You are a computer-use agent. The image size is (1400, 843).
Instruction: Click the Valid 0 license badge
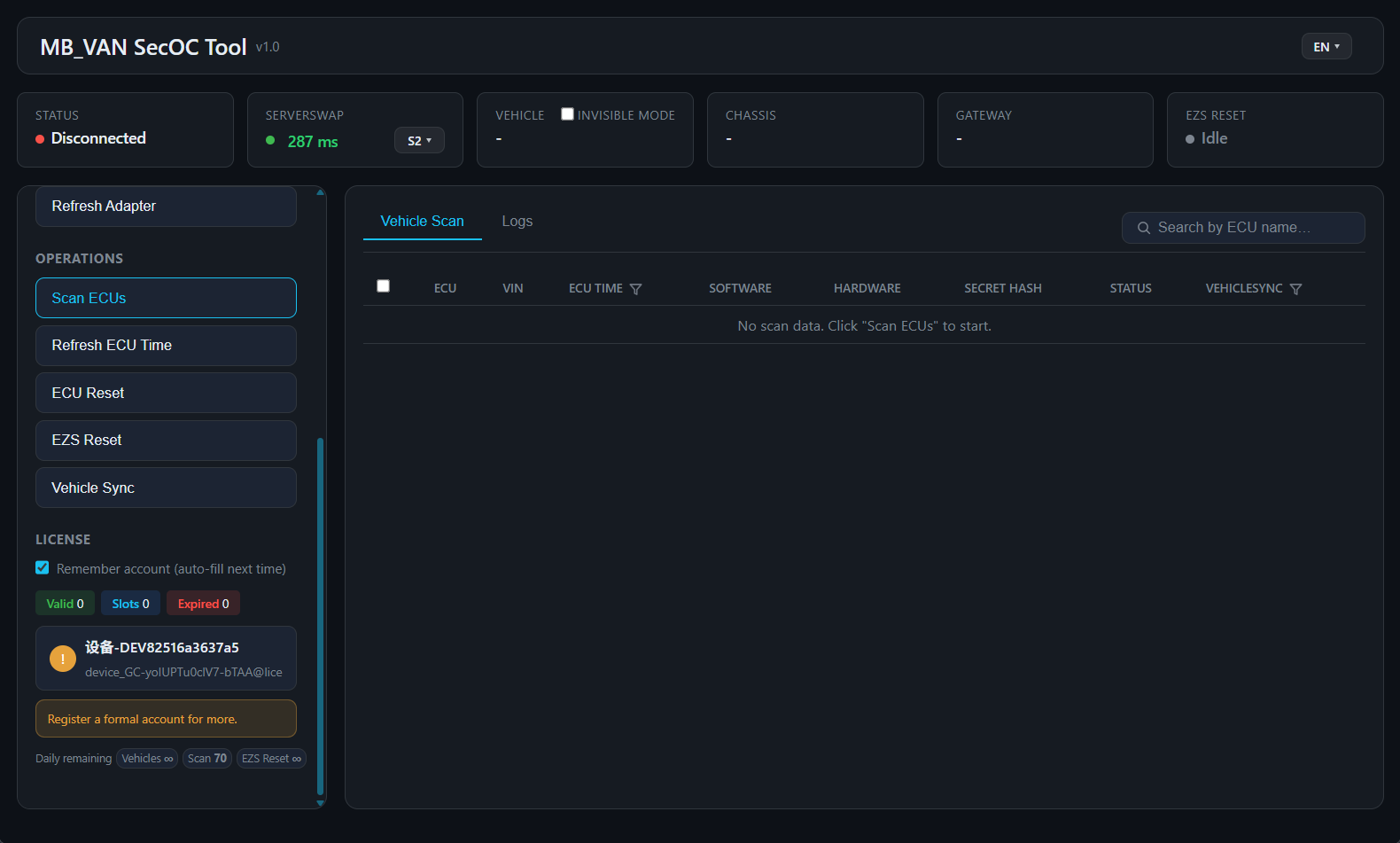65,604
